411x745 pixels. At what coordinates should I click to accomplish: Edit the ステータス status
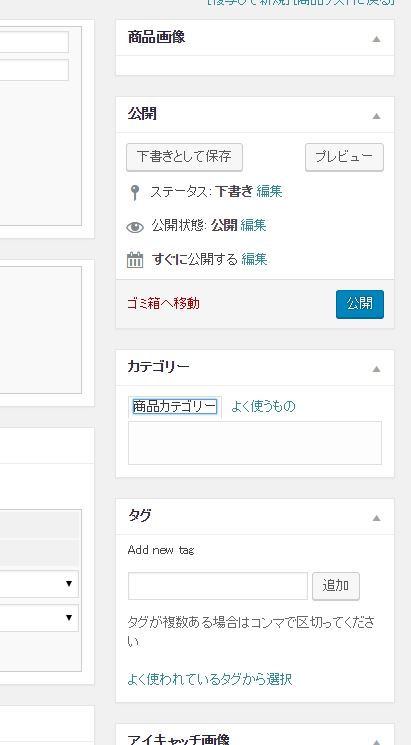269,191
